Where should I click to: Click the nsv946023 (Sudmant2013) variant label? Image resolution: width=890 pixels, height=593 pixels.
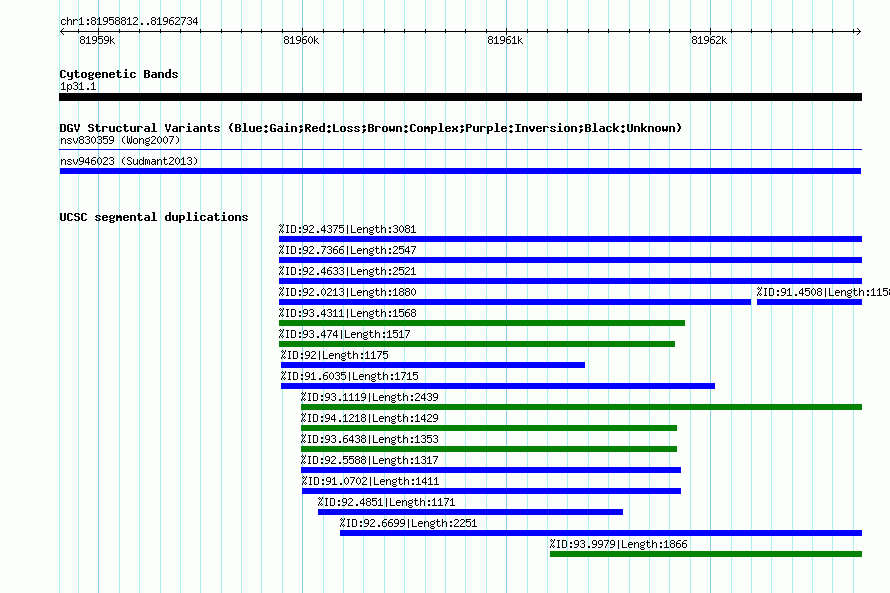pos(129,161)
